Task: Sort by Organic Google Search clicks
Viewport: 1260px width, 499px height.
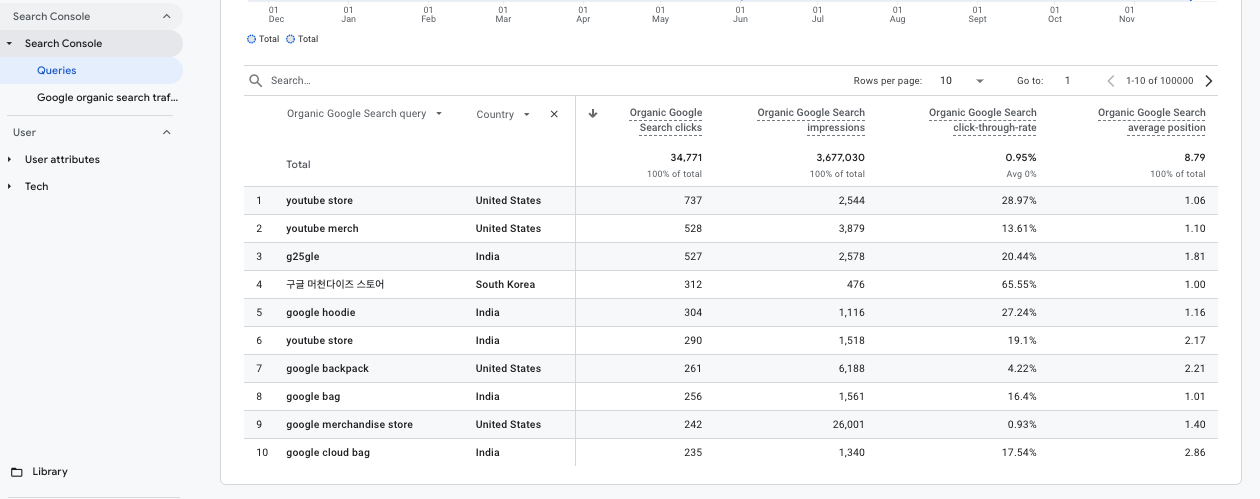Action: click(x=665, y=120)
